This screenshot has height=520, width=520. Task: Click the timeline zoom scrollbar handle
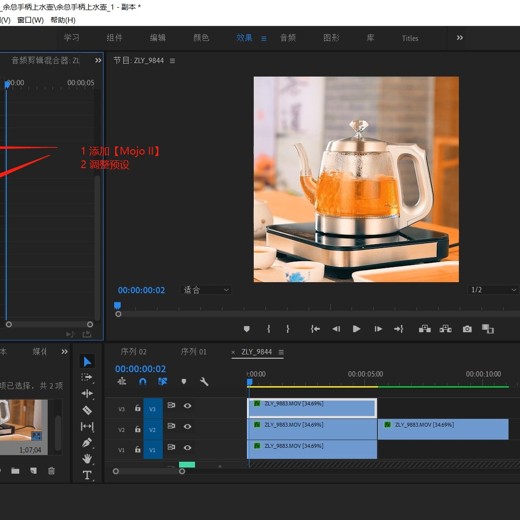(x=149, y=471)
